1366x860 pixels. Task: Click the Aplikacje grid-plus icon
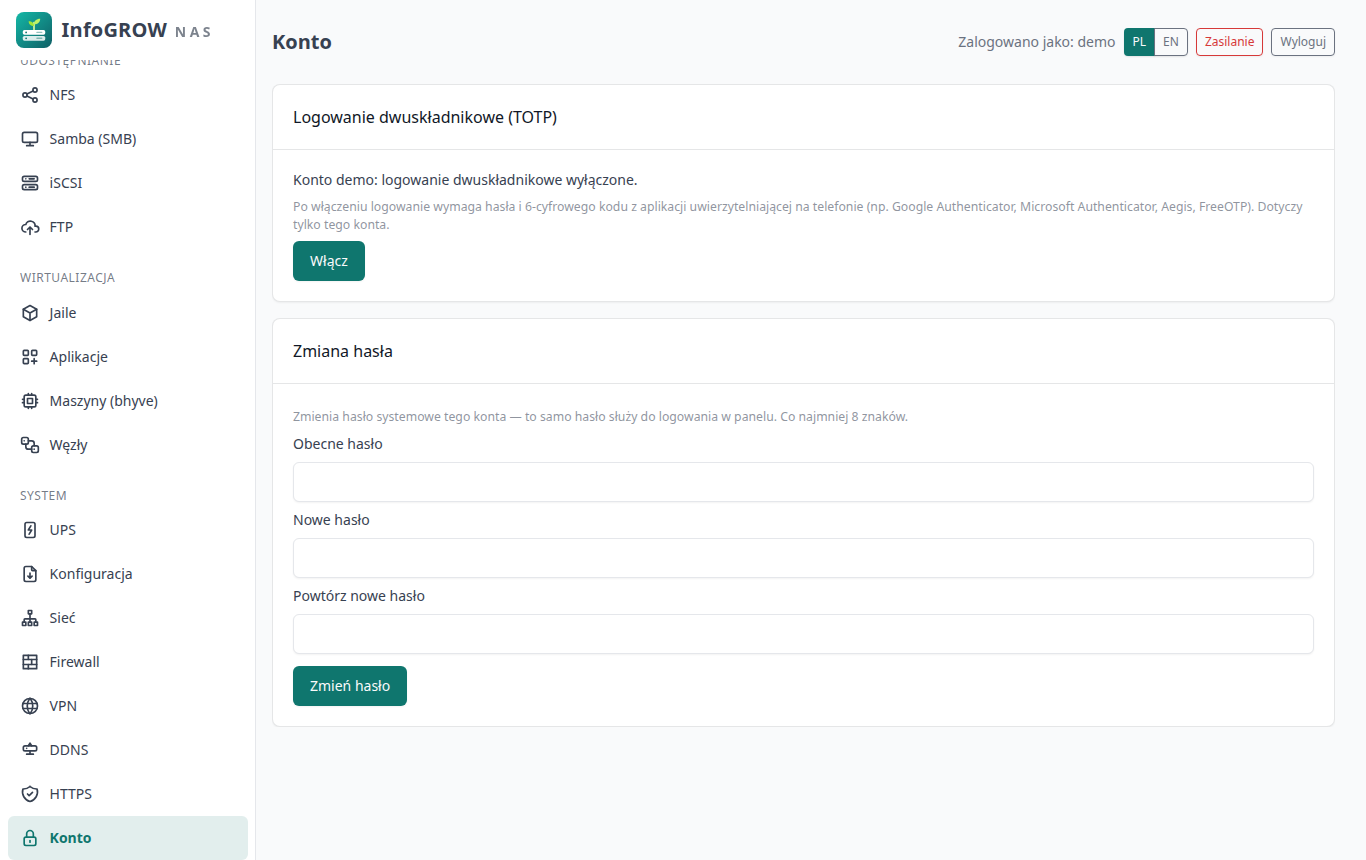[30, 357]
